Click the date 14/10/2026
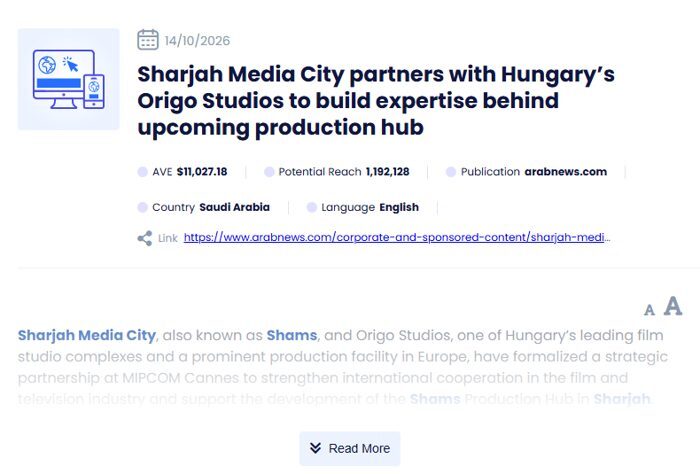 (197, 41)
